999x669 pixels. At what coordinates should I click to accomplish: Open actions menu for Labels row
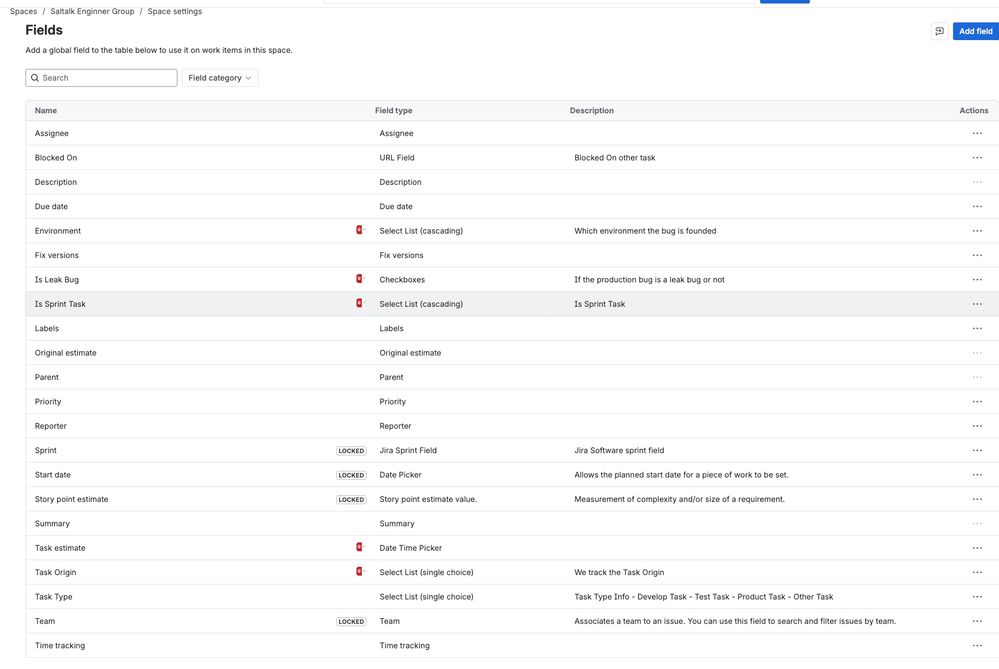tap(977, 328)
